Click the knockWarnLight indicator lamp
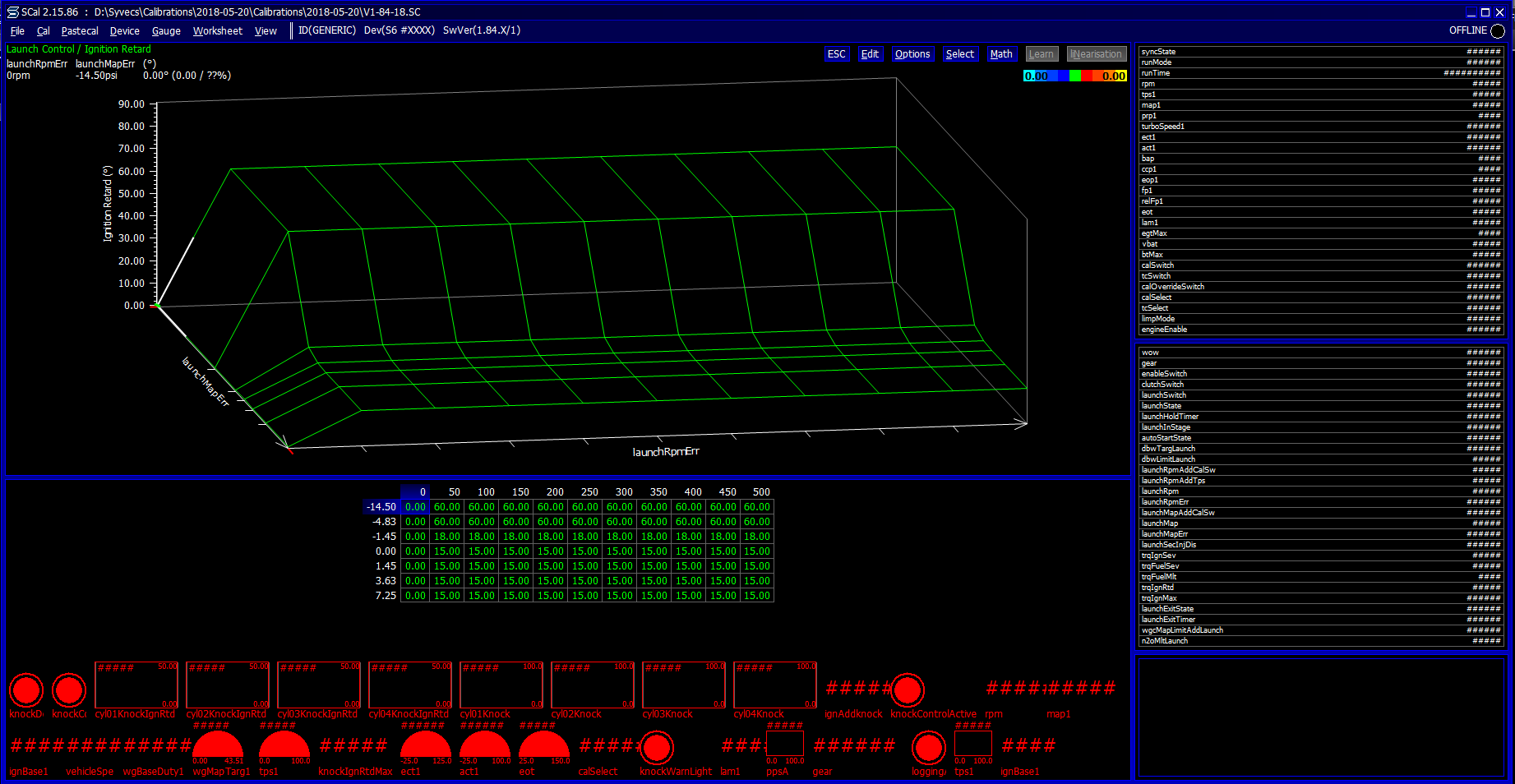The height and width of the screenshot is (784, 1515). (x=656, y=748)
